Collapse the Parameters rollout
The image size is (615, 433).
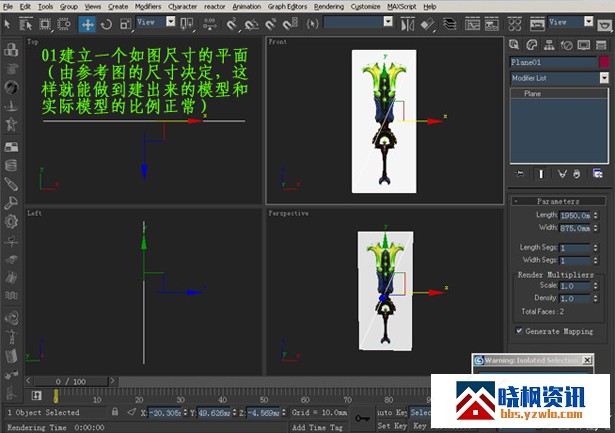pyautogui.click(x=558, y=201)
